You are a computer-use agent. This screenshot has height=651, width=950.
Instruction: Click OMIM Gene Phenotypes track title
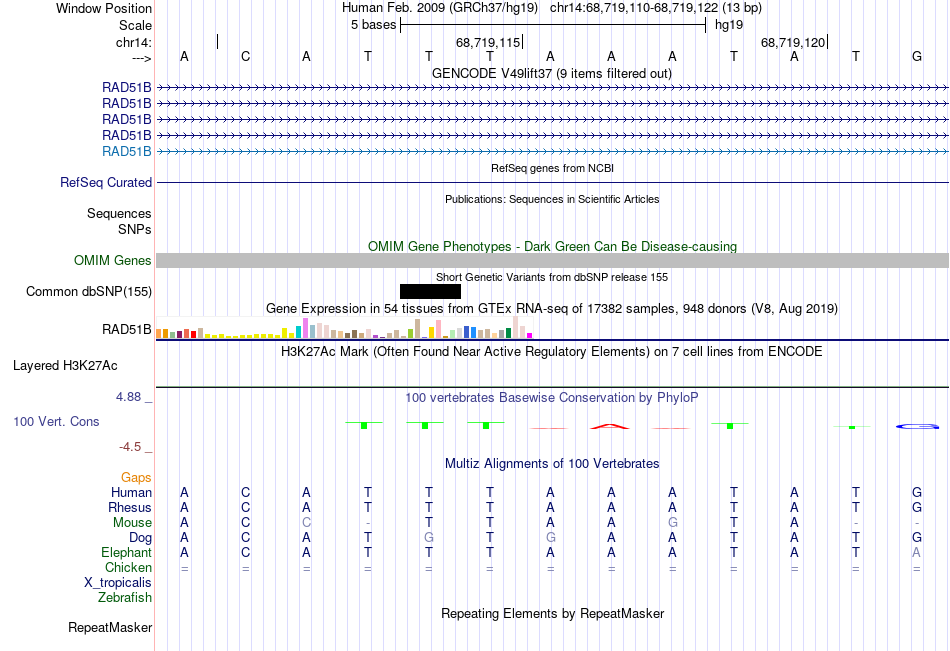click(553, 246)
